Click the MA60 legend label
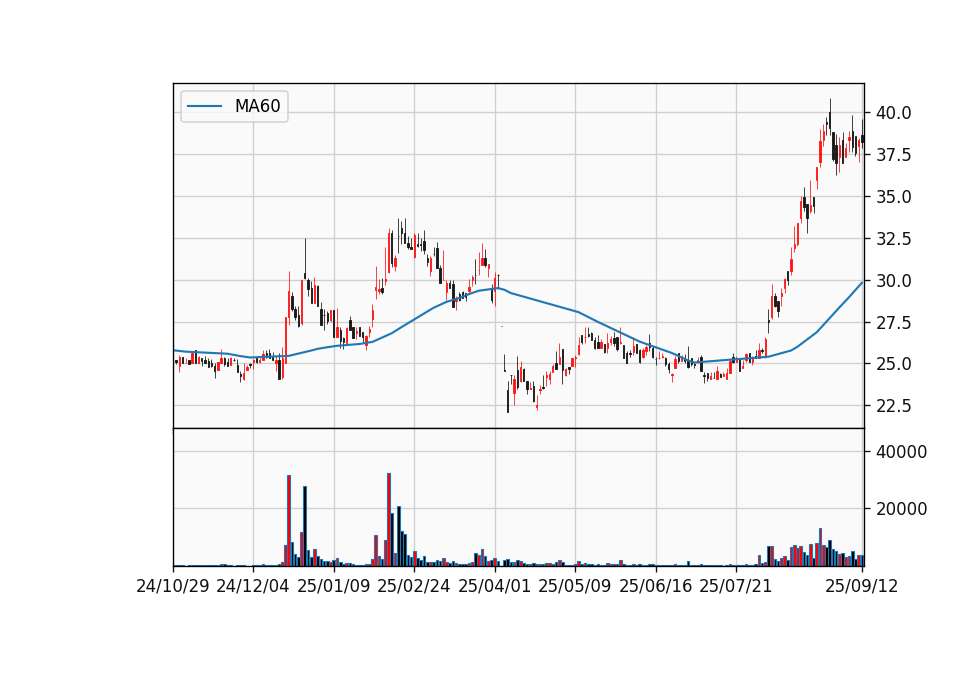The image size is (960, 690). pyautogui.click(x=257, y=106)
